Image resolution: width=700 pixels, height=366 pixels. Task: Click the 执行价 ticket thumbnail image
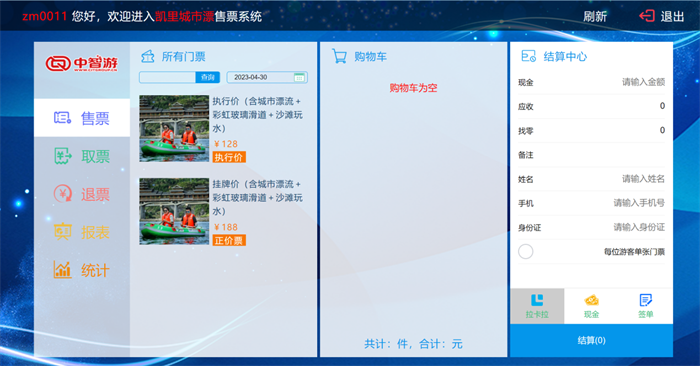174,129
